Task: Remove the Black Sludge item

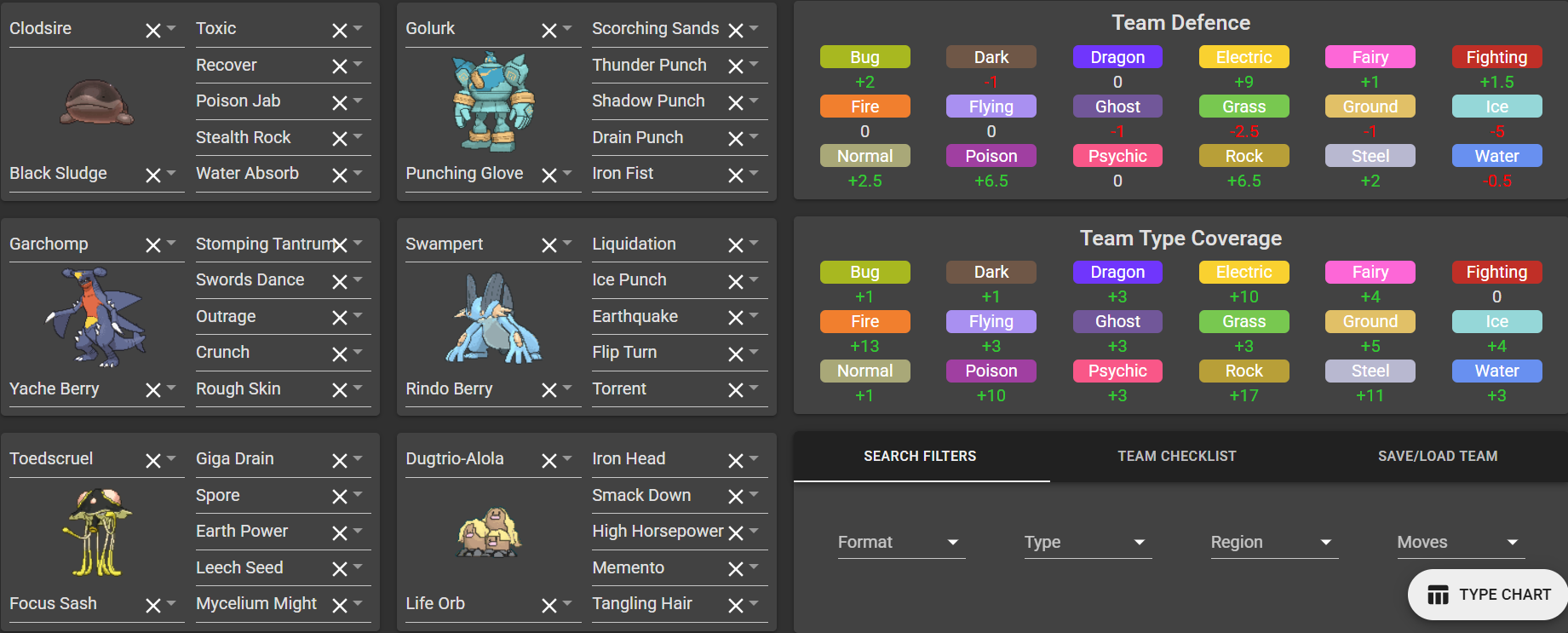Action: (153, 176)
